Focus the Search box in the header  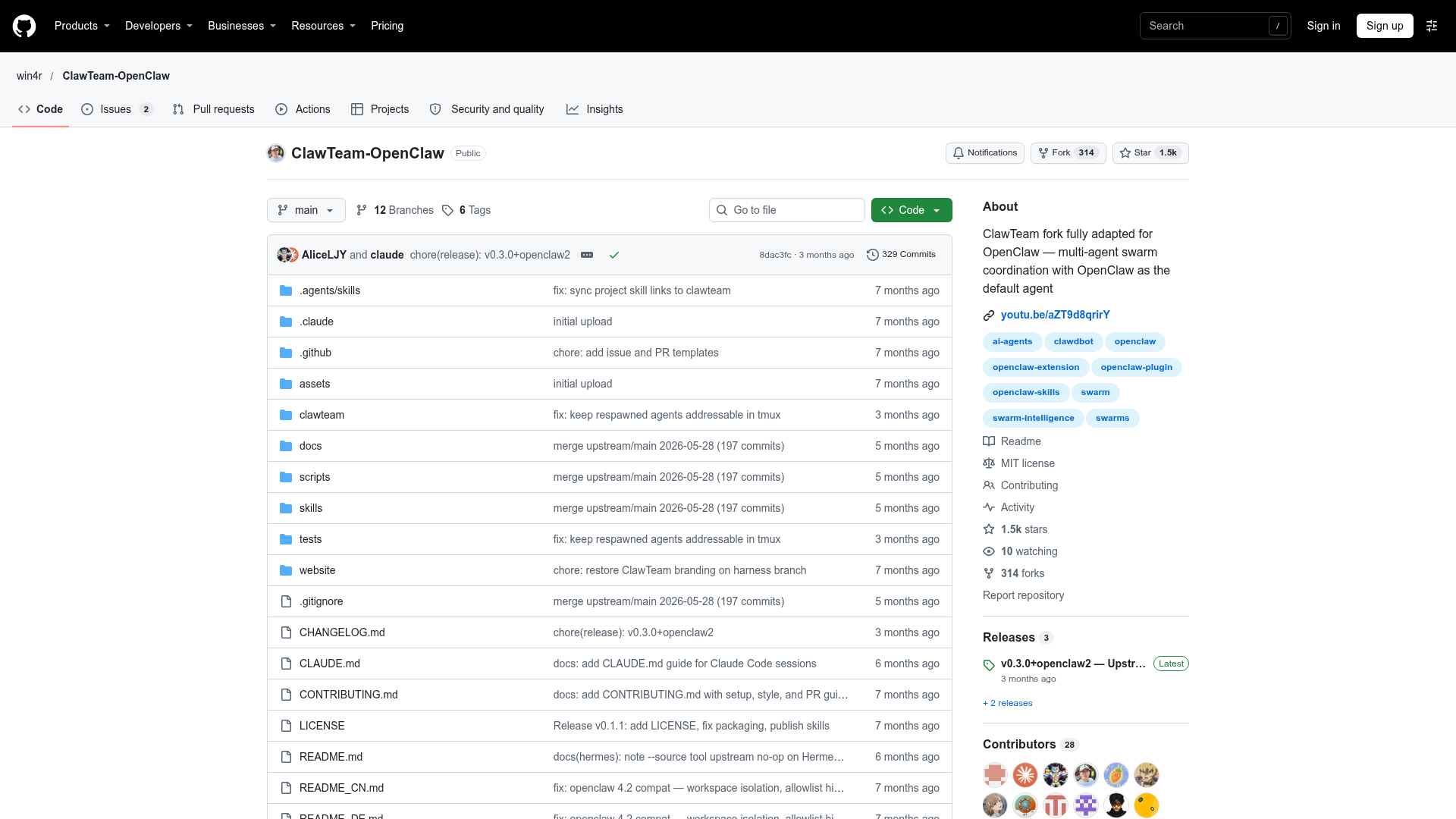click(1215, 26)
